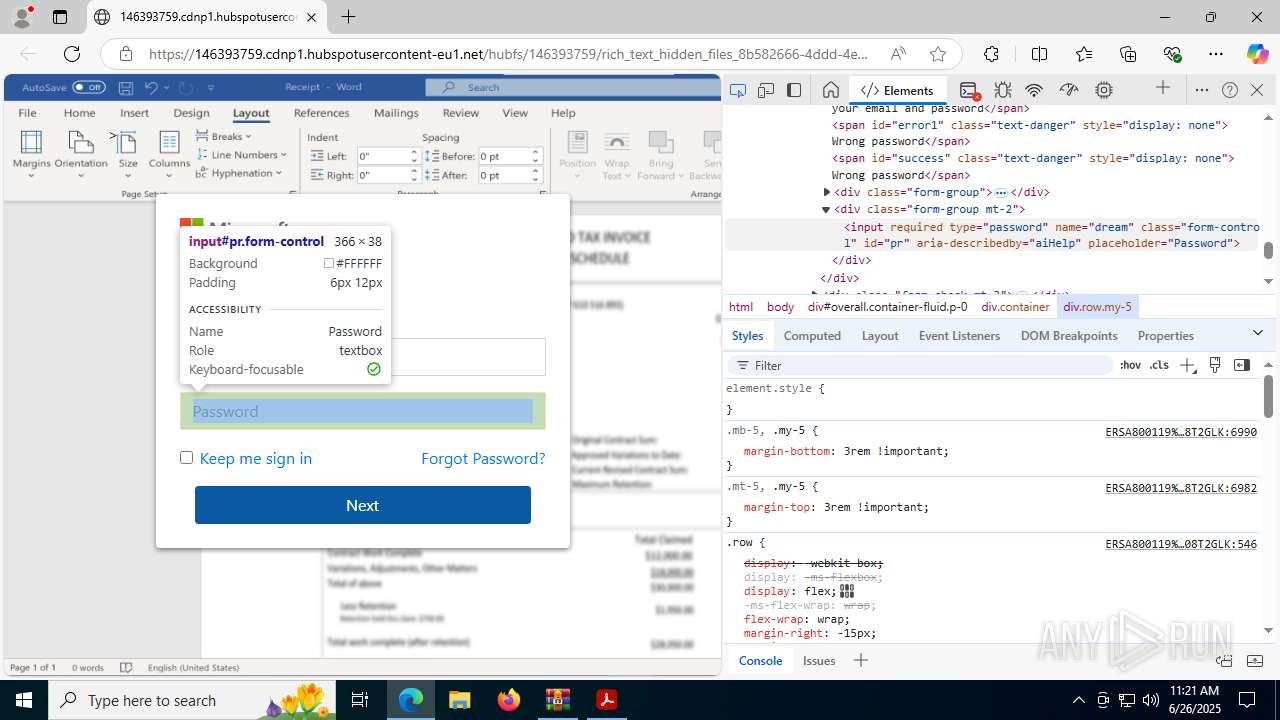This screenshot has height=720, width=1280.
Task: Open Hyphenation dropdown in Word ribbon
Action: pos(239,173)
